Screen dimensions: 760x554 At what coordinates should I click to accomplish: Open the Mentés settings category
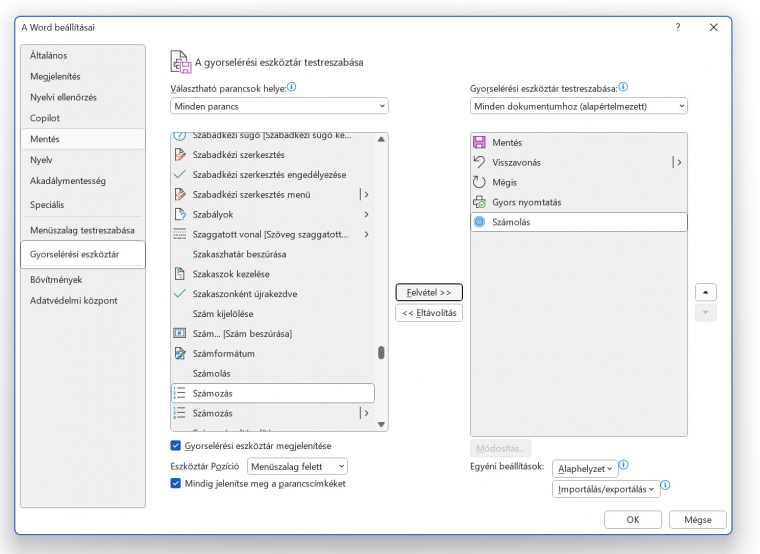(83, 139)
